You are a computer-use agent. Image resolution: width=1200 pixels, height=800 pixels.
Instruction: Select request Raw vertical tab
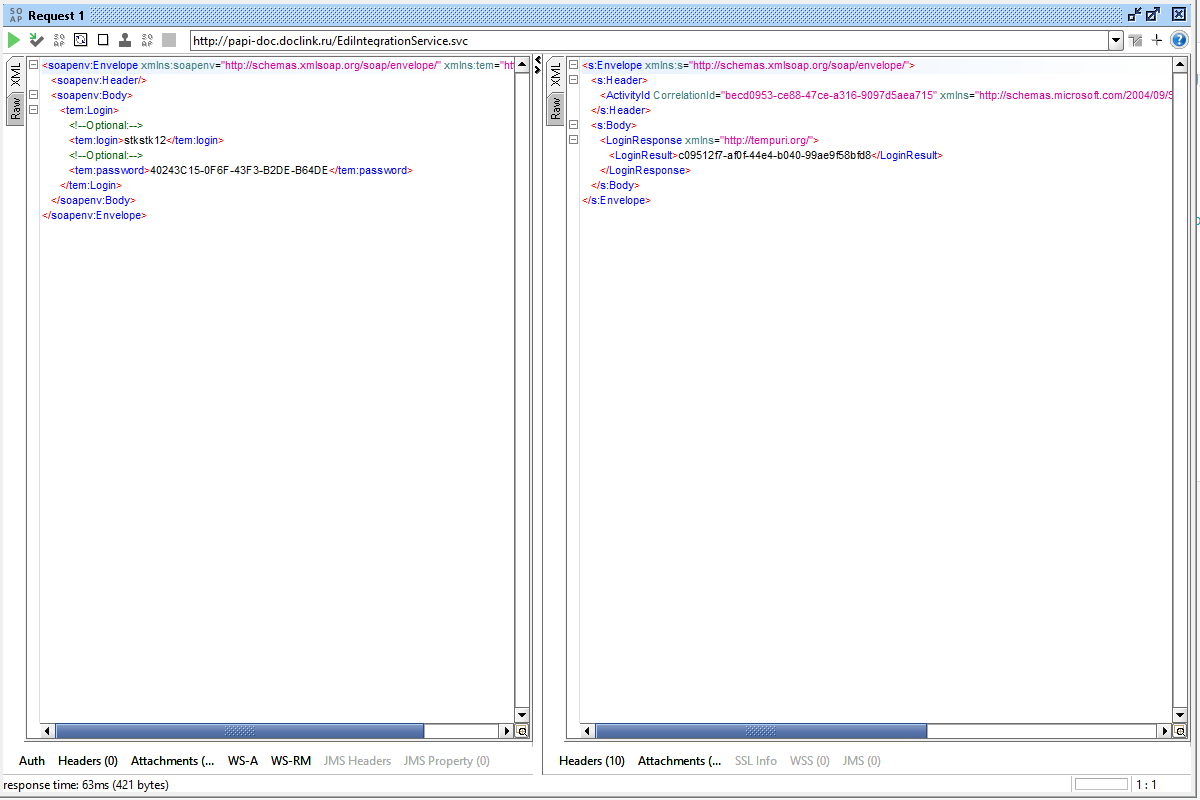[16, 109]
